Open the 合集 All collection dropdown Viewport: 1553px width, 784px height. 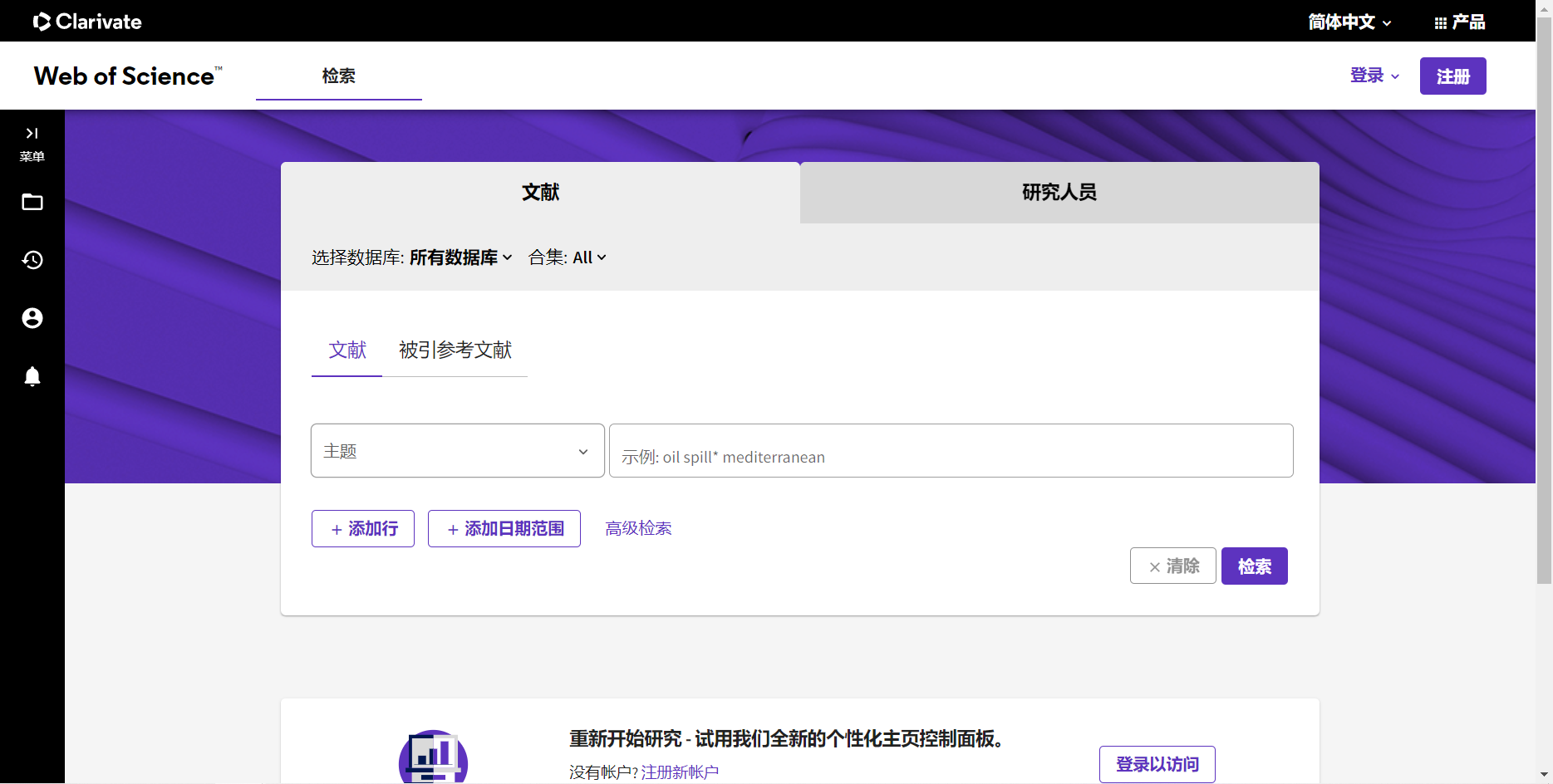[568, 257]
